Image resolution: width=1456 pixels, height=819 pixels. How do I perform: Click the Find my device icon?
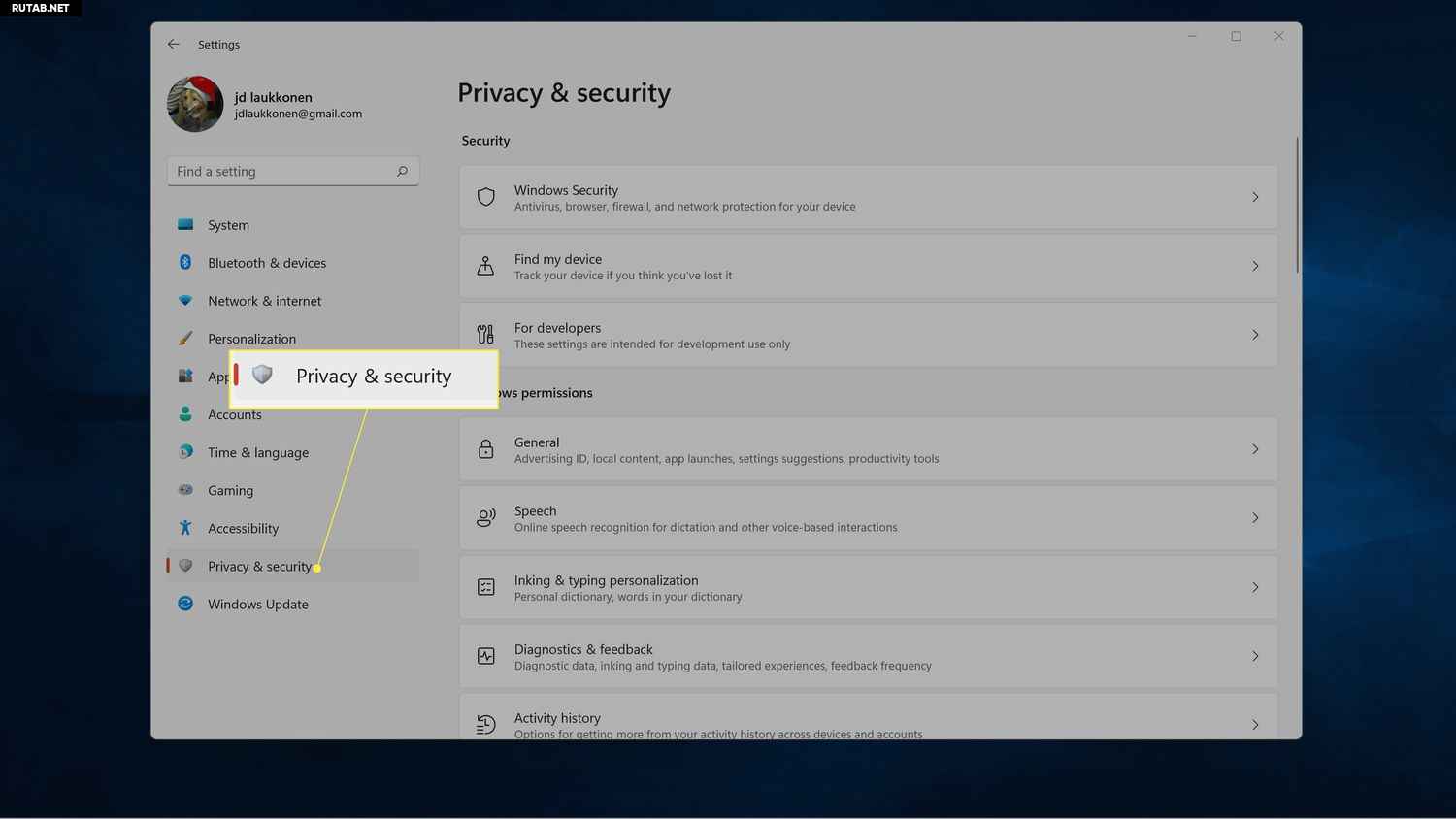pyautogui.click(x=486, y=266)
